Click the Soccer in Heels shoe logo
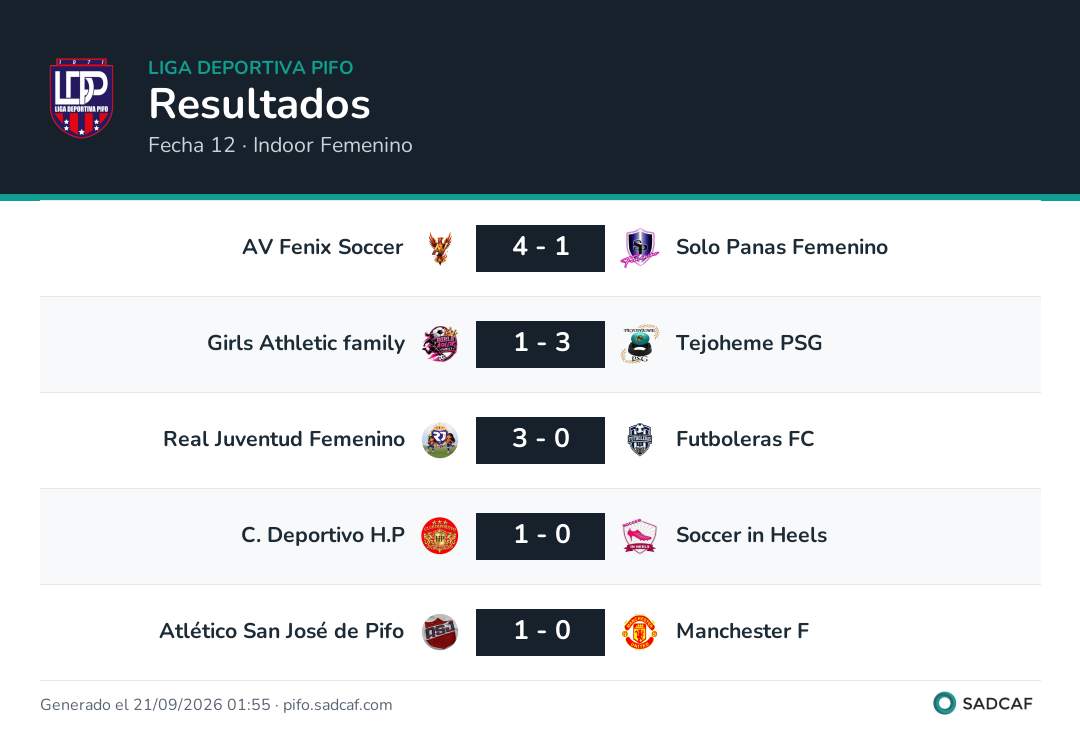The image size is (1080, 756). (x=640, y=536)
